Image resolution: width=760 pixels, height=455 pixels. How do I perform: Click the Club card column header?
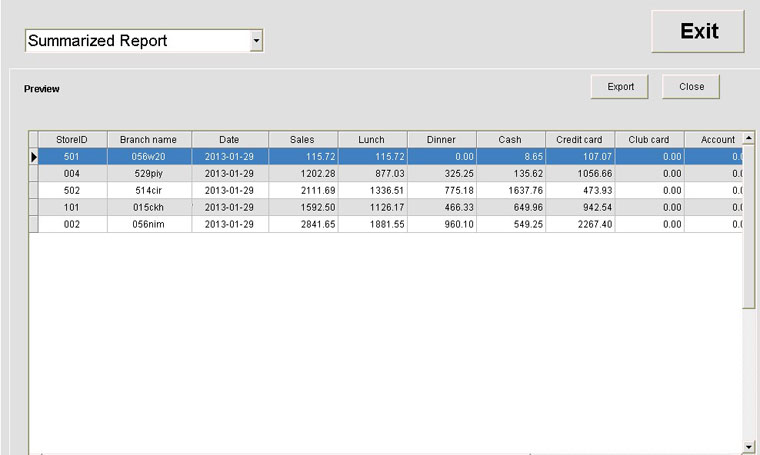649,140
